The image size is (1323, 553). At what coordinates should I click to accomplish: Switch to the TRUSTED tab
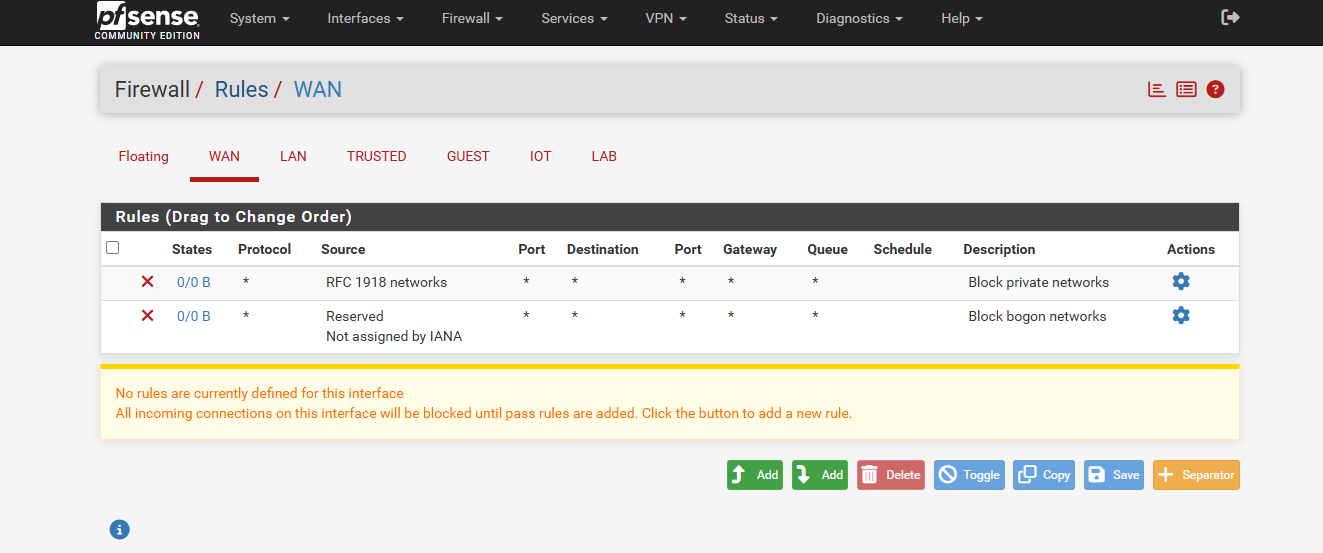[376, 156]
